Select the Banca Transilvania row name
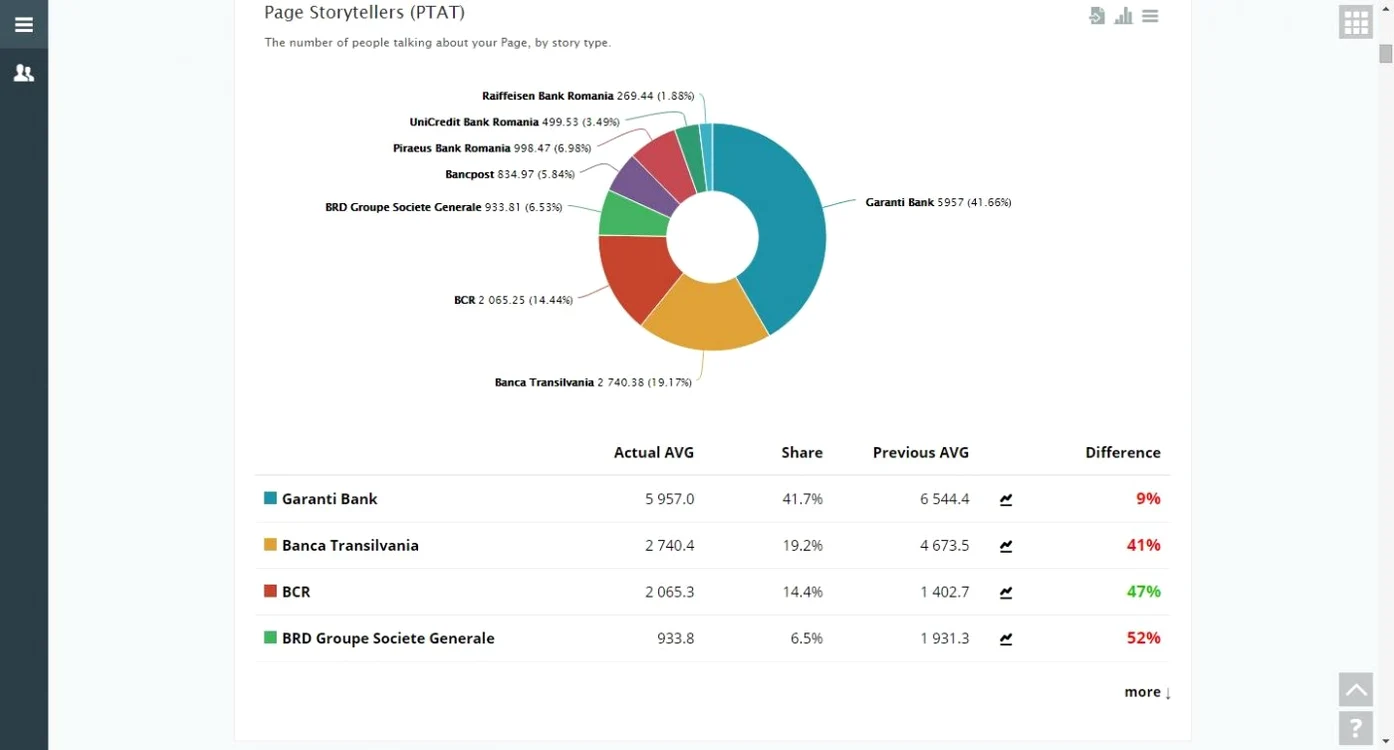The height and width of the screenshot is (750, 1394). click(x=350, y=545)
